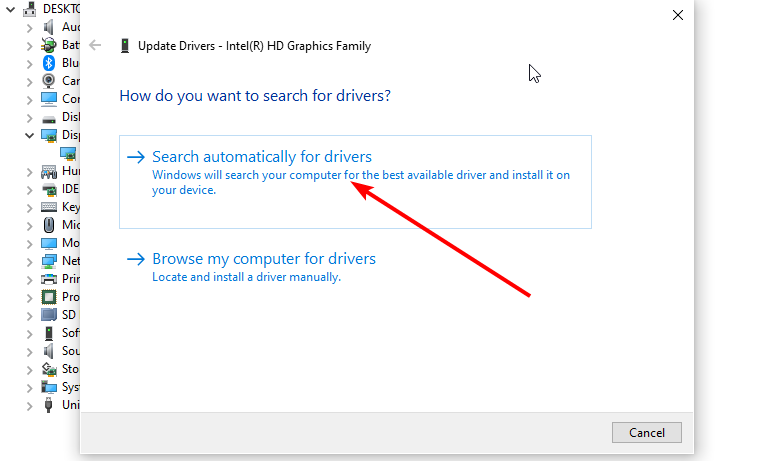Expand the 'Mo' monitors node chevron
This screenshot has height=461, width=775.
point(29,244)
